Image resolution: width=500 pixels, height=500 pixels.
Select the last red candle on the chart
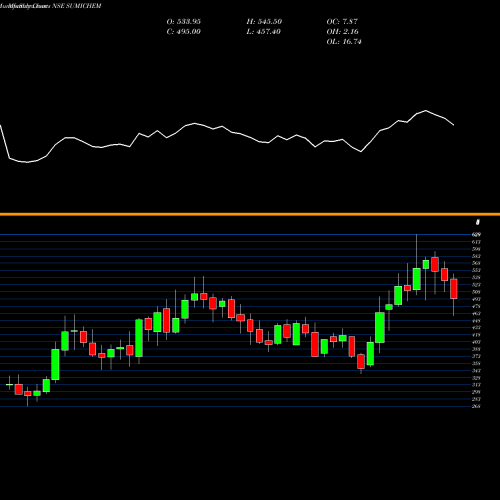coord(454,289)
